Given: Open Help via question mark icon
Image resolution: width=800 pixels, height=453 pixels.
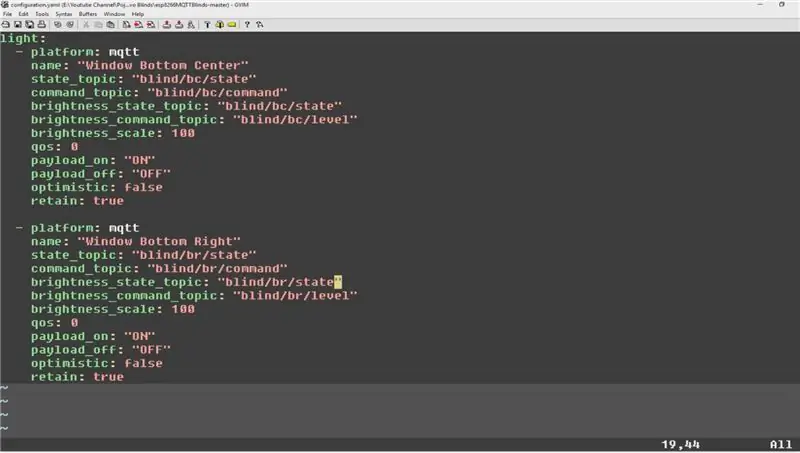Looking at the screenshot, I should click(x=247, y=24).
